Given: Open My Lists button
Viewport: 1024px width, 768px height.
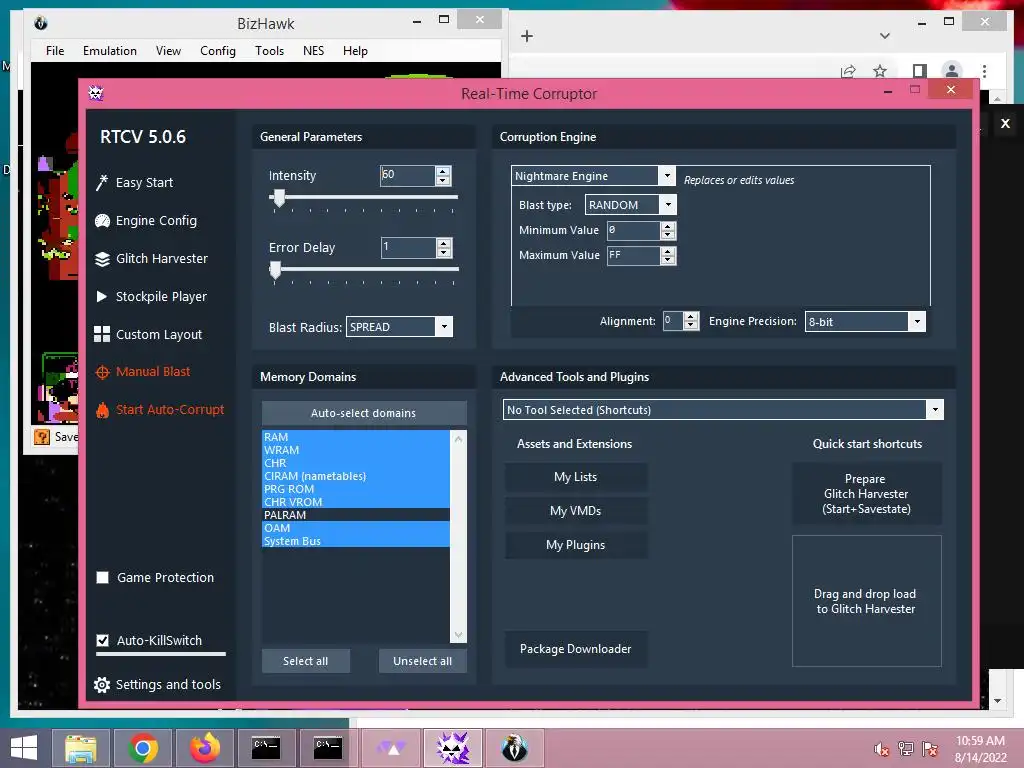Looking at the screenshot, I should (x=575, y=477).
